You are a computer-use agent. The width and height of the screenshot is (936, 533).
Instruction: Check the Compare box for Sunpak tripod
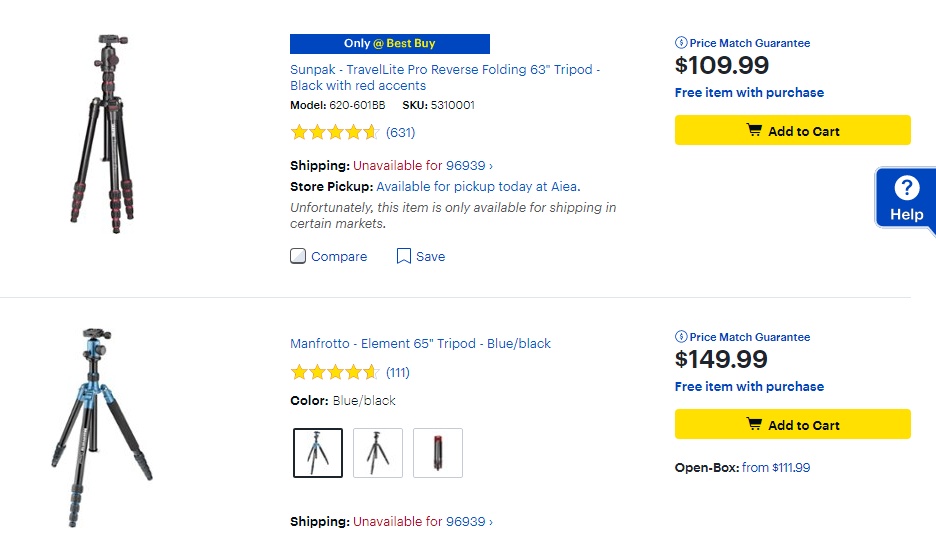pyautogui.click(x=298, y=256)
